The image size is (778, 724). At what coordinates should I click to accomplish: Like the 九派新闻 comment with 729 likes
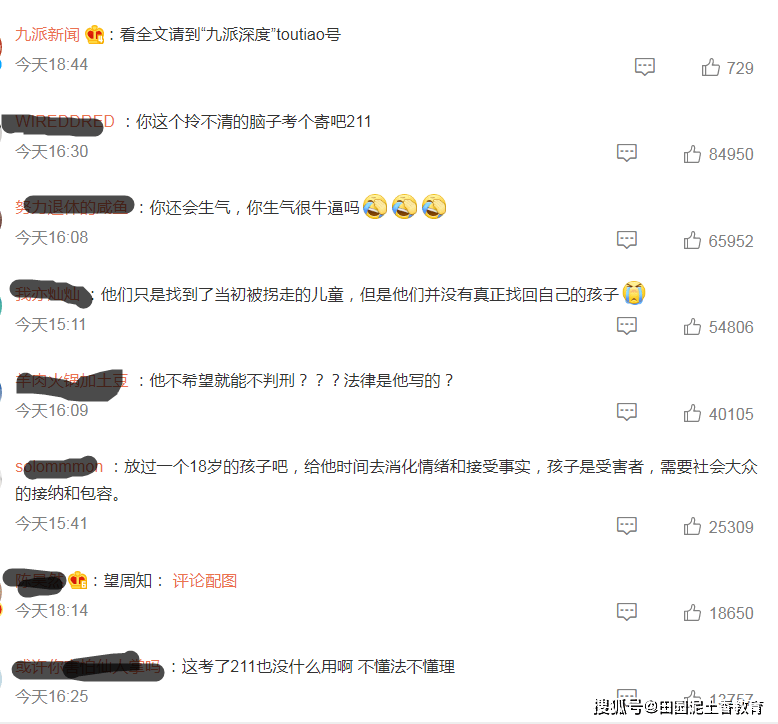(x=711, y=67)
